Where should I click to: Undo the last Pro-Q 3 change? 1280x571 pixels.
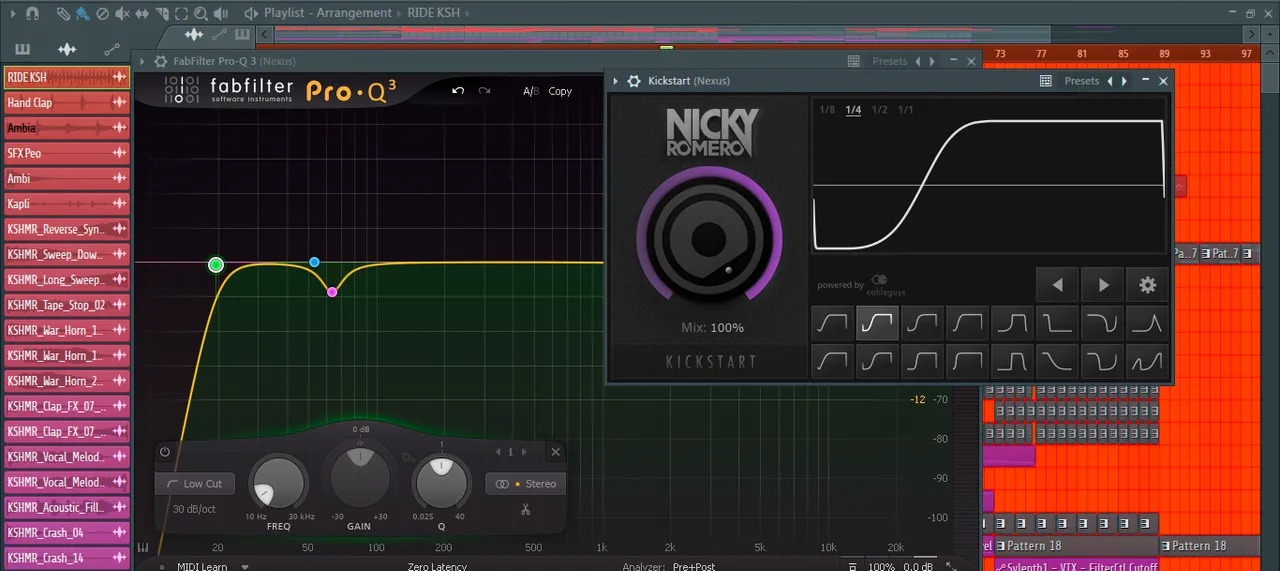tap(458, 90)
